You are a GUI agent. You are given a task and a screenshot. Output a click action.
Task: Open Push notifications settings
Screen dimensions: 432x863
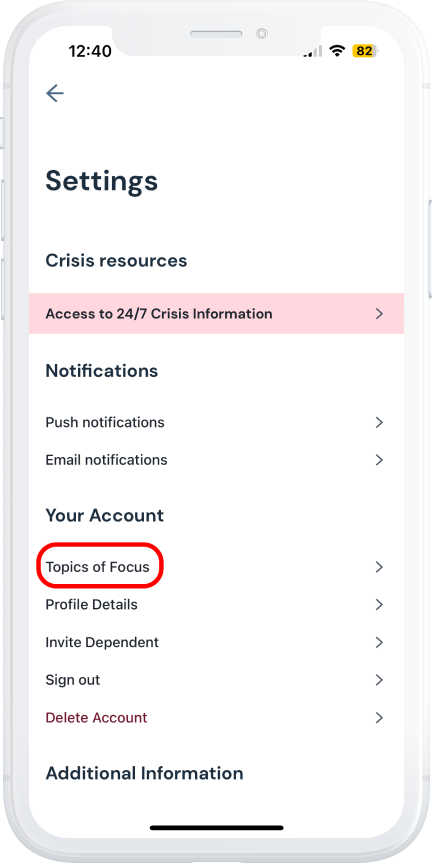click(216, 422)
